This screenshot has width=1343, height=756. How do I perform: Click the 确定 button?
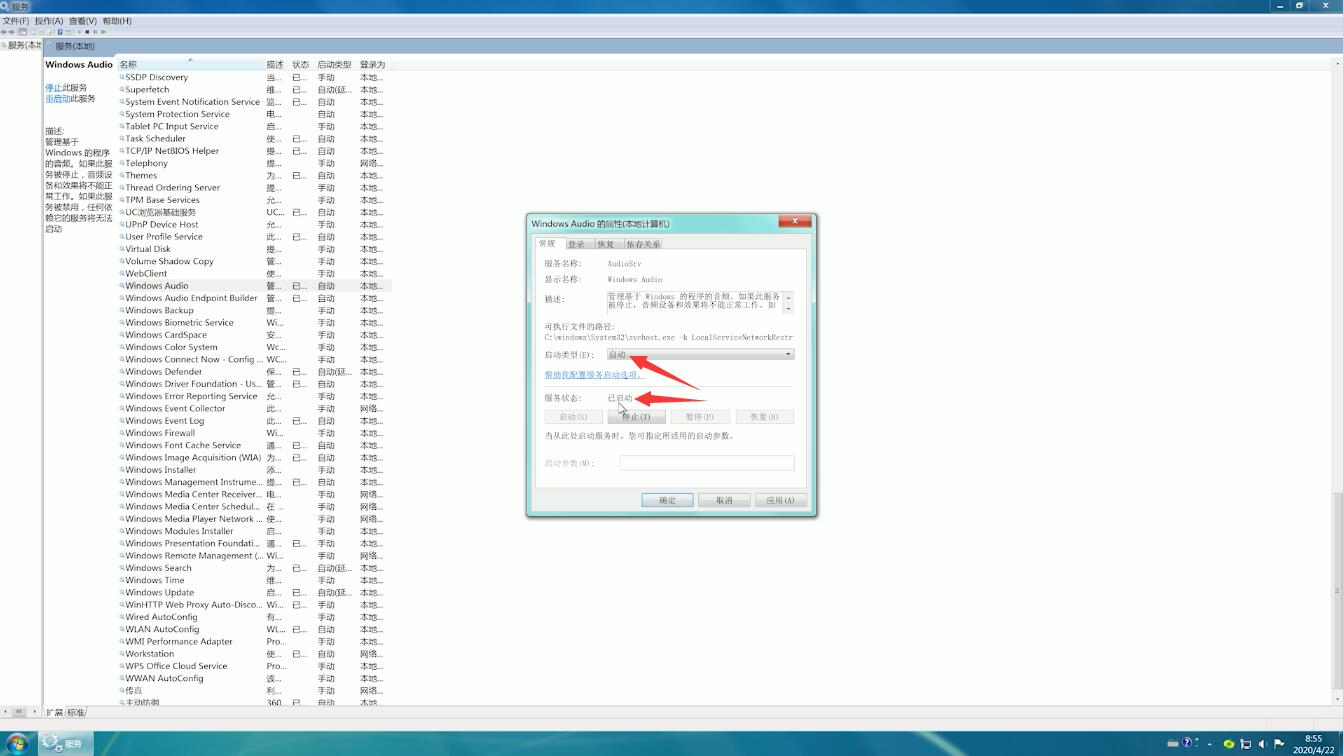click(667, 500)
